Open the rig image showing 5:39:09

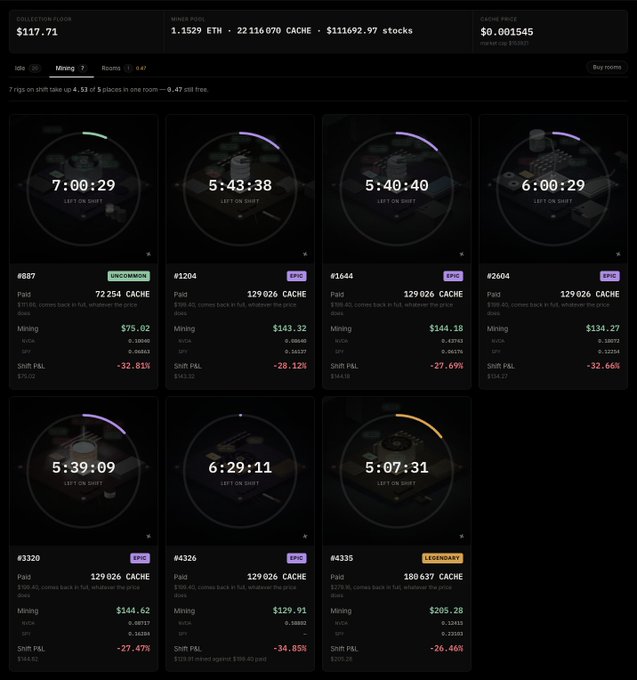coord(83,471)
